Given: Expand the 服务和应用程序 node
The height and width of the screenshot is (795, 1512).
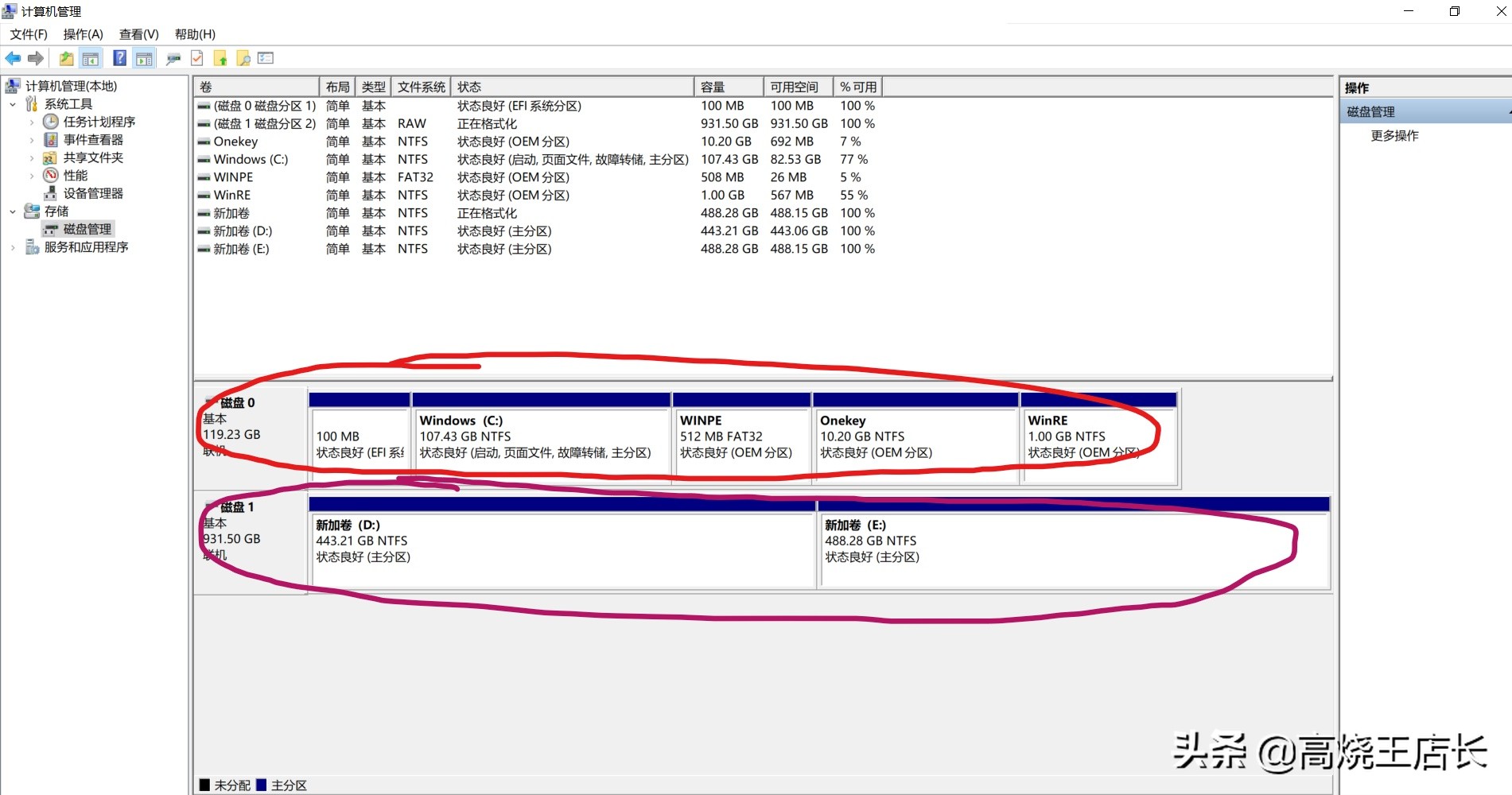Looking at the screenshot, I should tap(13, 247).
